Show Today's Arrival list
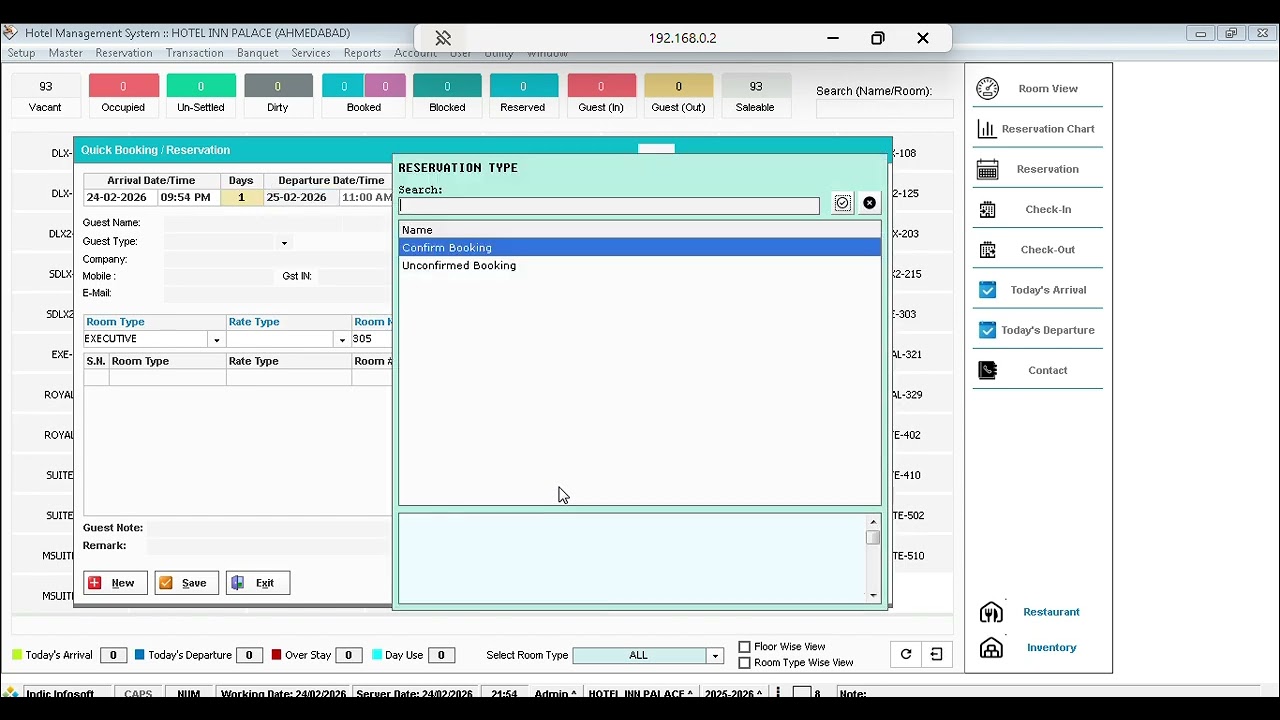Screen dimensions: 1280x720 [x=1038, y=290]
